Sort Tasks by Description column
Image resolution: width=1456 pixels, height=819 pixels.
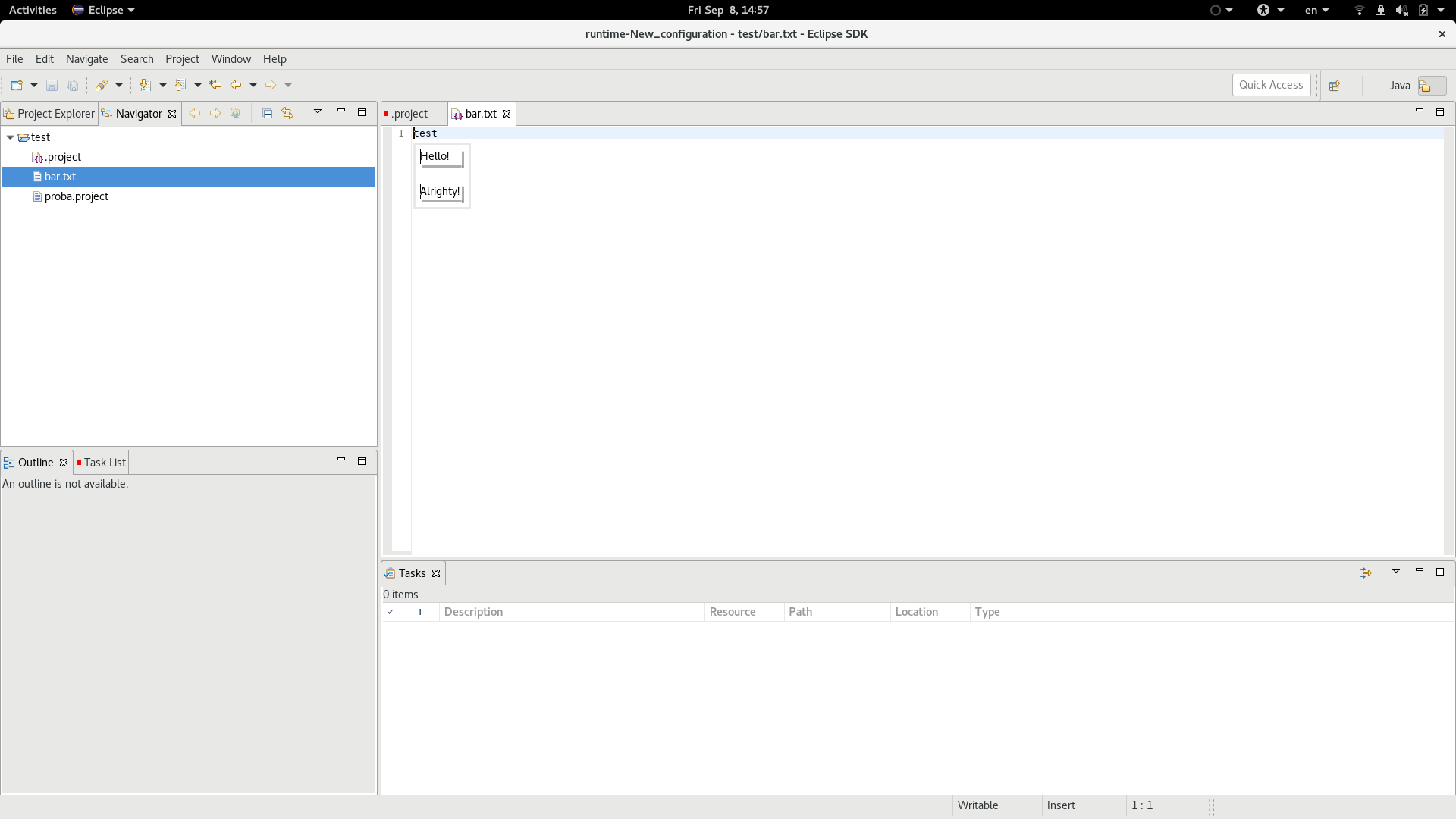(x=572, y=612)
